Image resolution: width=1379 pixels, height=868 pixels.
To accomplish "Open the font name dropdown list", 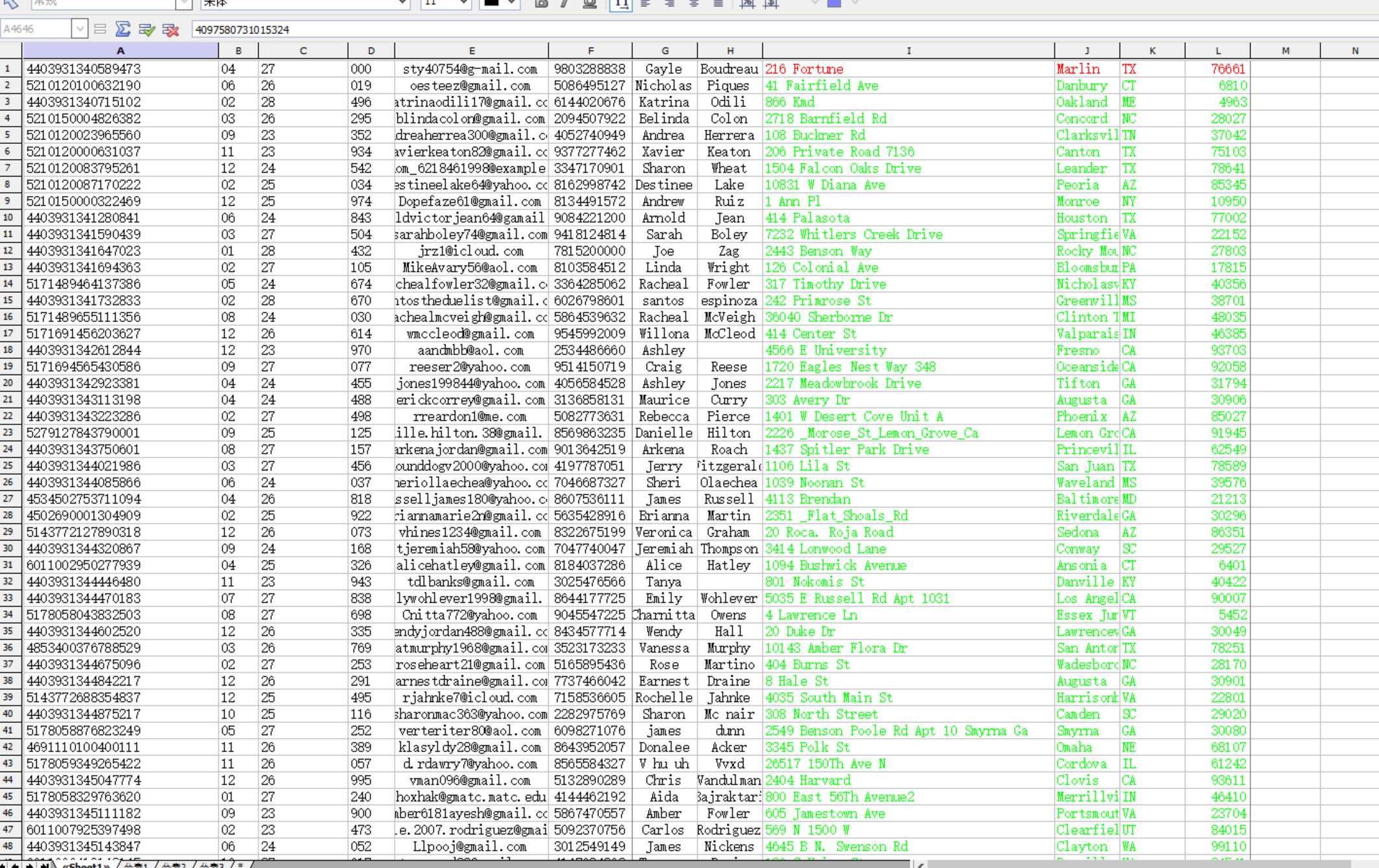I will (402, 3).
